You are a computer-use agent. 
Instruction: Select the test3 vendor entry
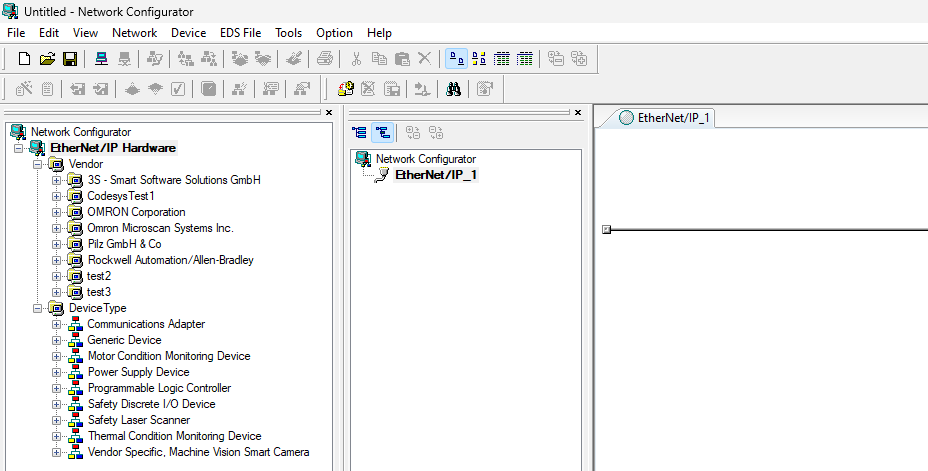point(99,292)
